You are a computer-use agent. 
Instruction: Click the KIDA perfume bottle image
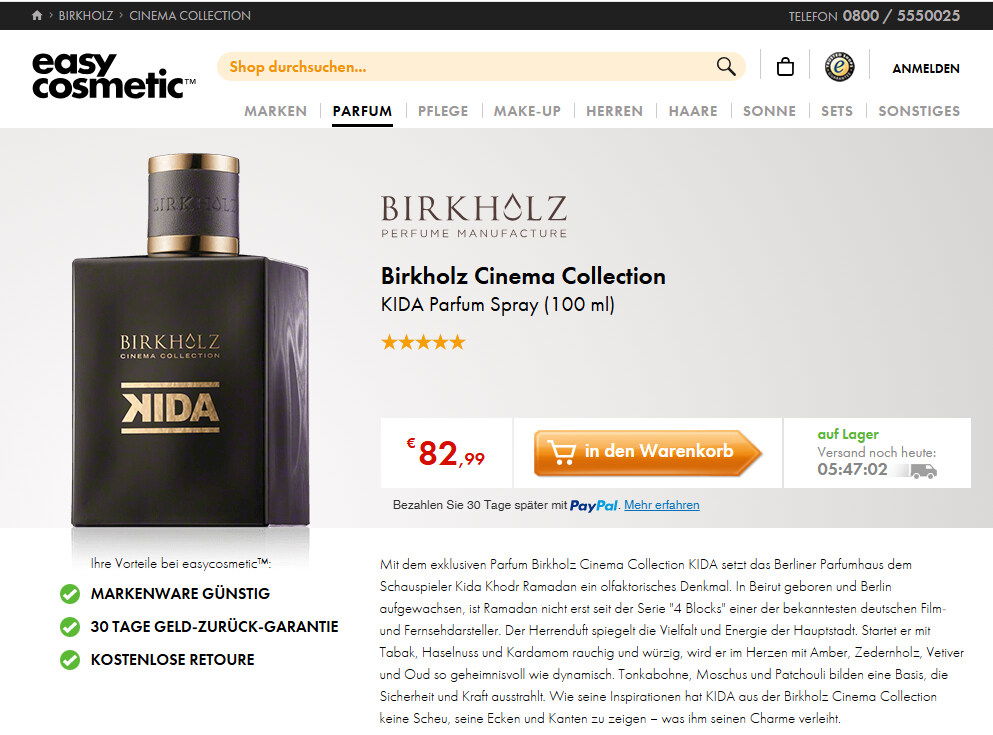(191, 340)
